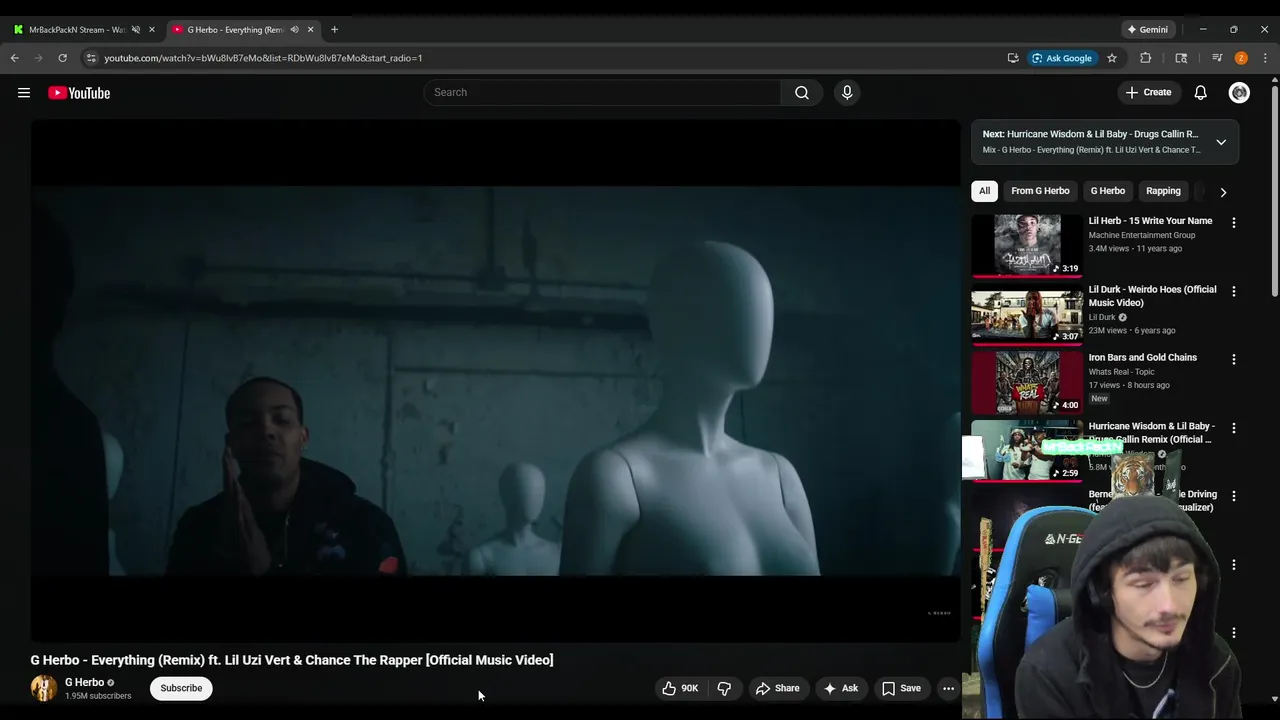The height and width of the screenshot is (720, 1280).
Task: Open media controls icon in Chrome toolbar
Action: [x=1217, y=58]
